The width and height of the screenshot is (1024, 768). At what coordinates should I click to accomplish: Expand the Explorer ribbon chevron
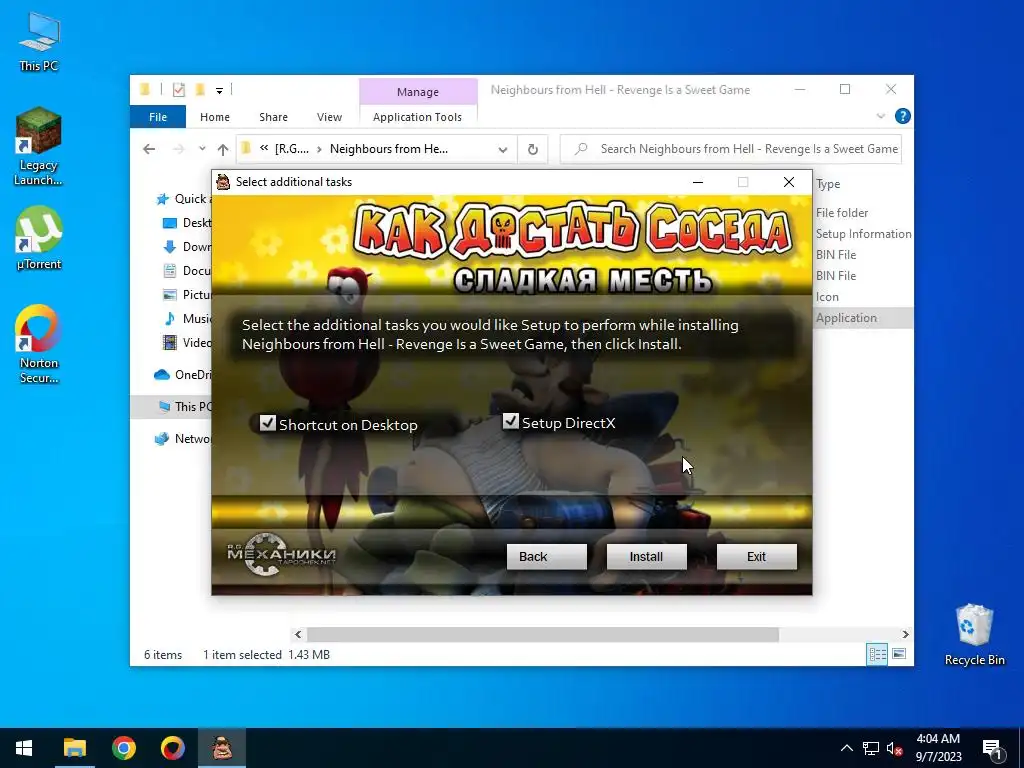(x=880, y=116)
